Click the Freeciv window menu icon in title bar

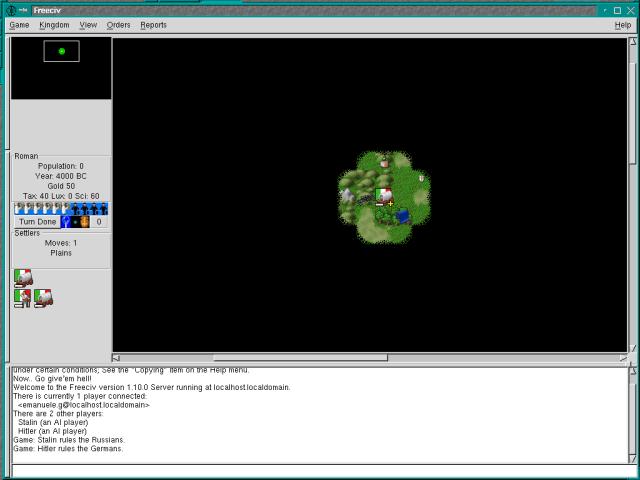point(11,10)
